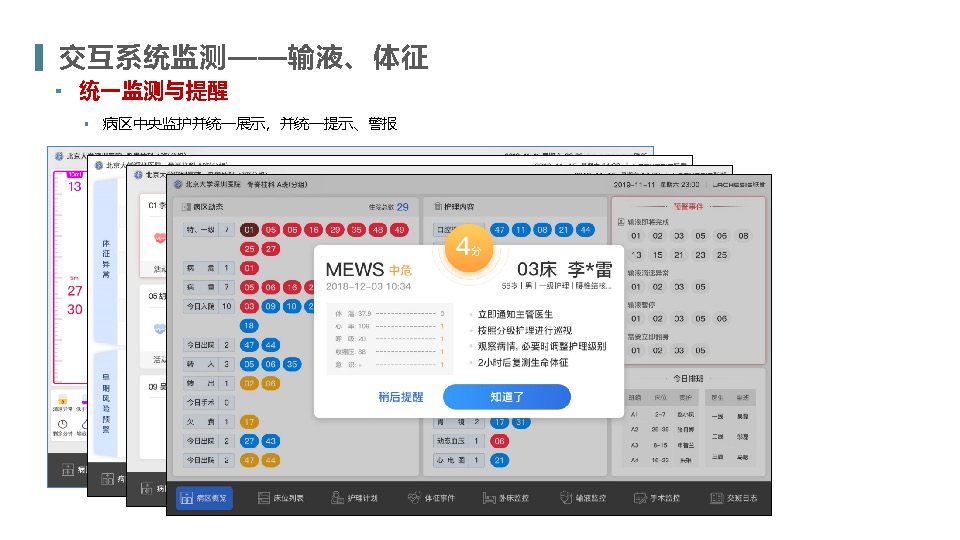The width and height of the screenshot is (960, 540).
Task: Click icon beside 输液即将完成 heading
Action: [621, 222]
